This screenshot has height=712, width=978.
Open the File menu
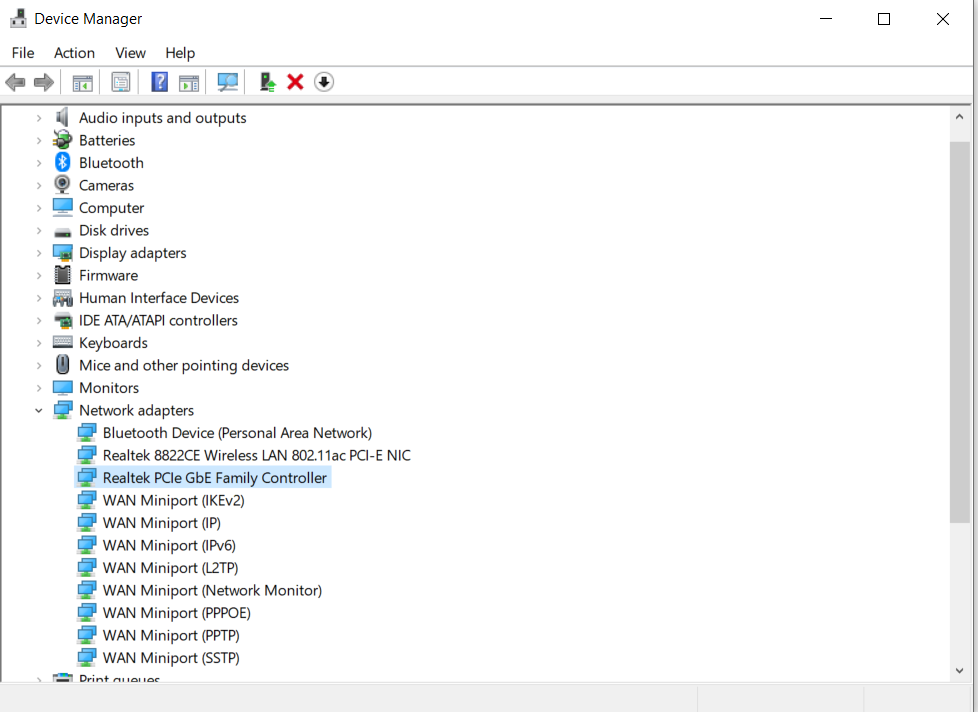pos(23,53)
